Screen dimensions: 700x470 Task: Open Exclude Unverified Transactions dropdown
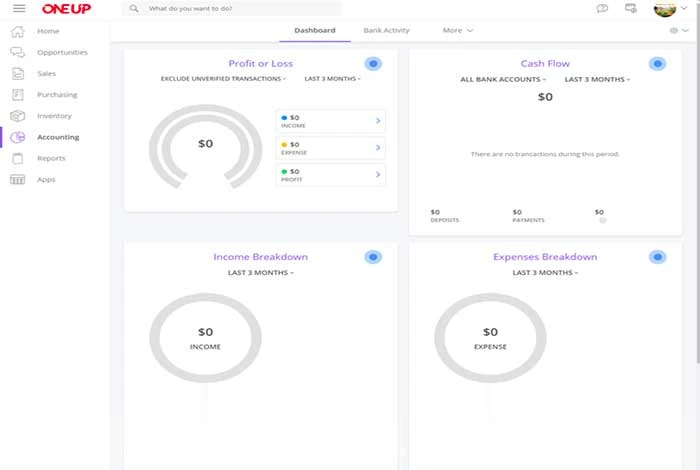click(223, 79)
